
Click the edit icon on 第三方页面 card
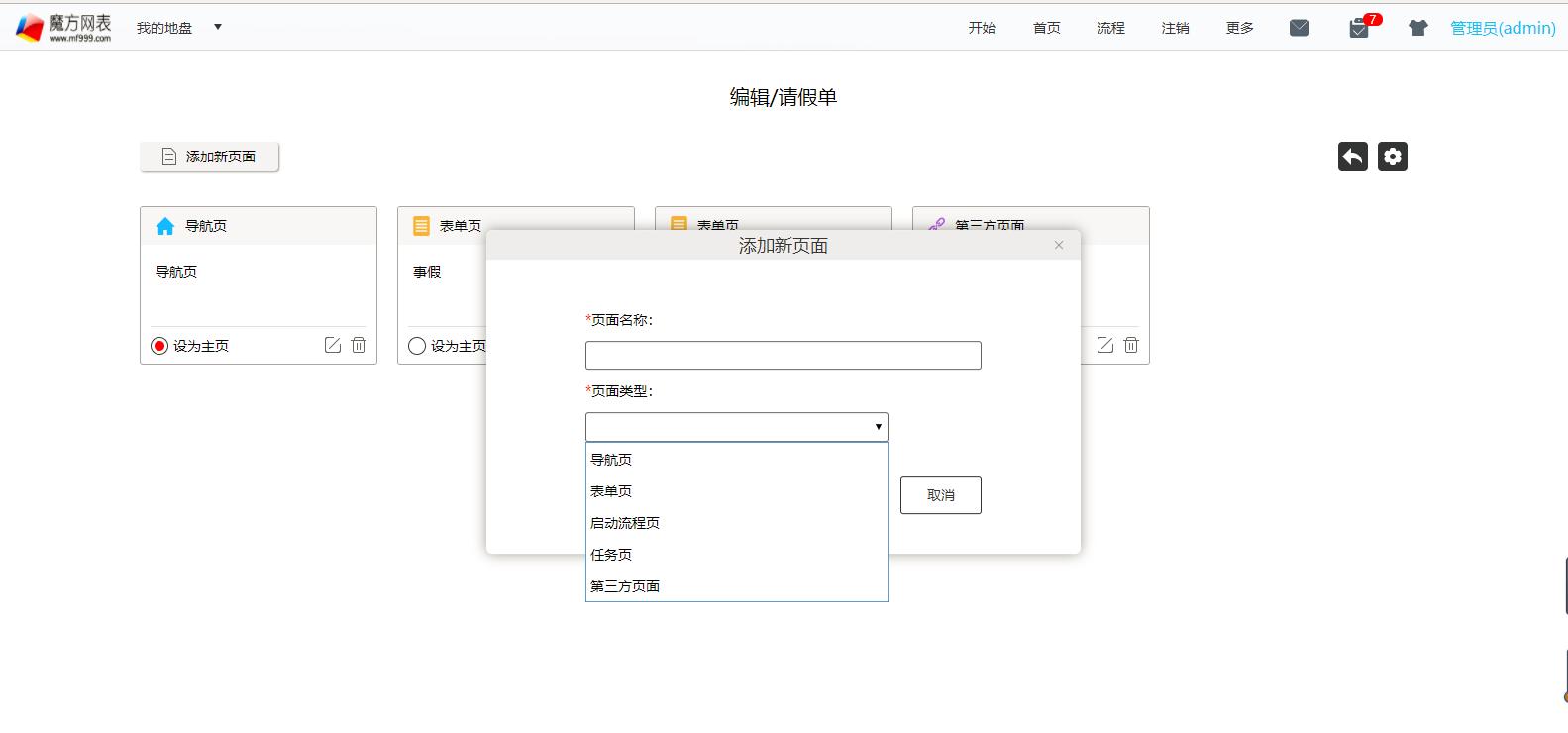tap(1105, 345)
